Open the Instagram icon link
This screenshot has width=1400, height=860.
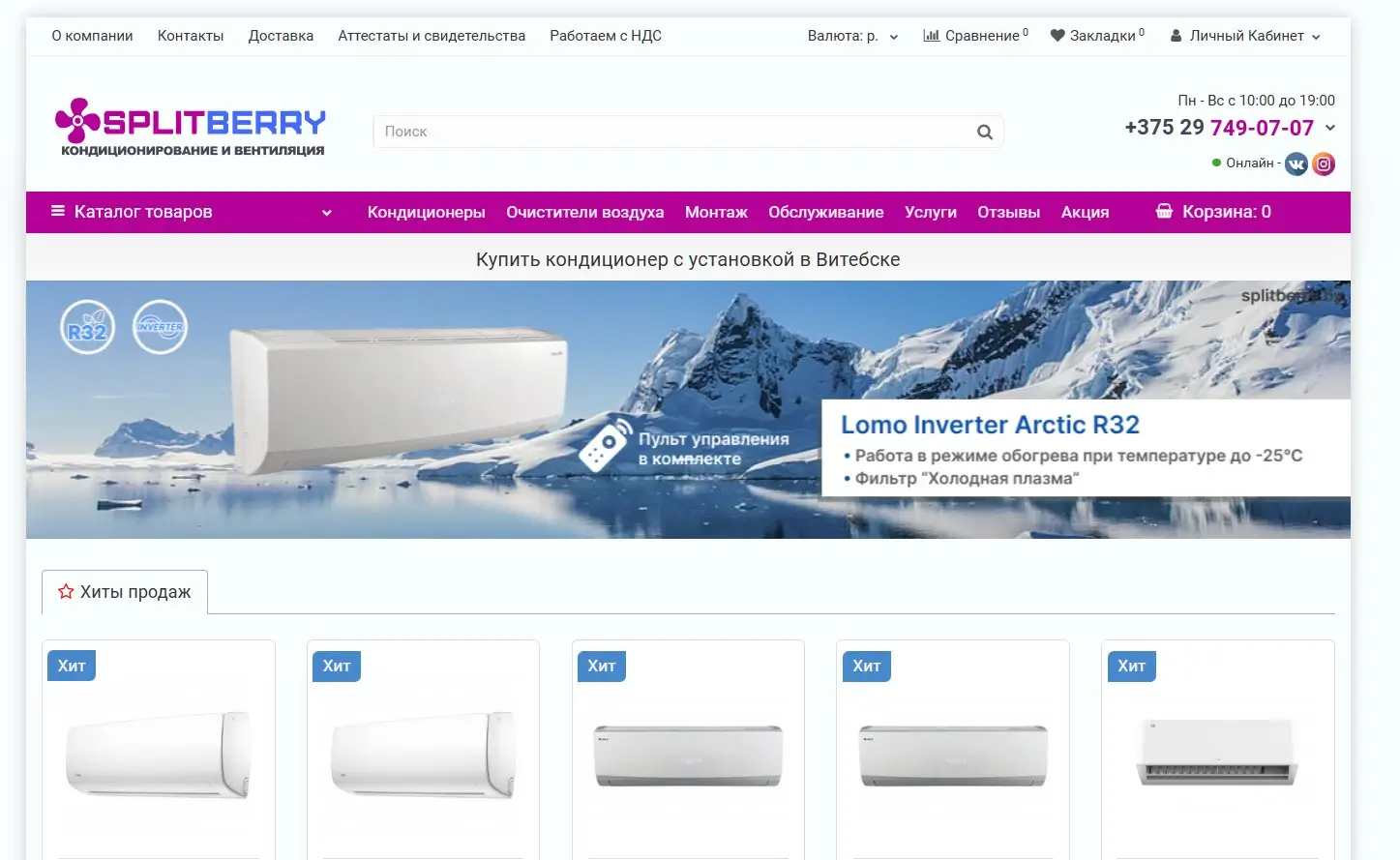pos(1324,163)
